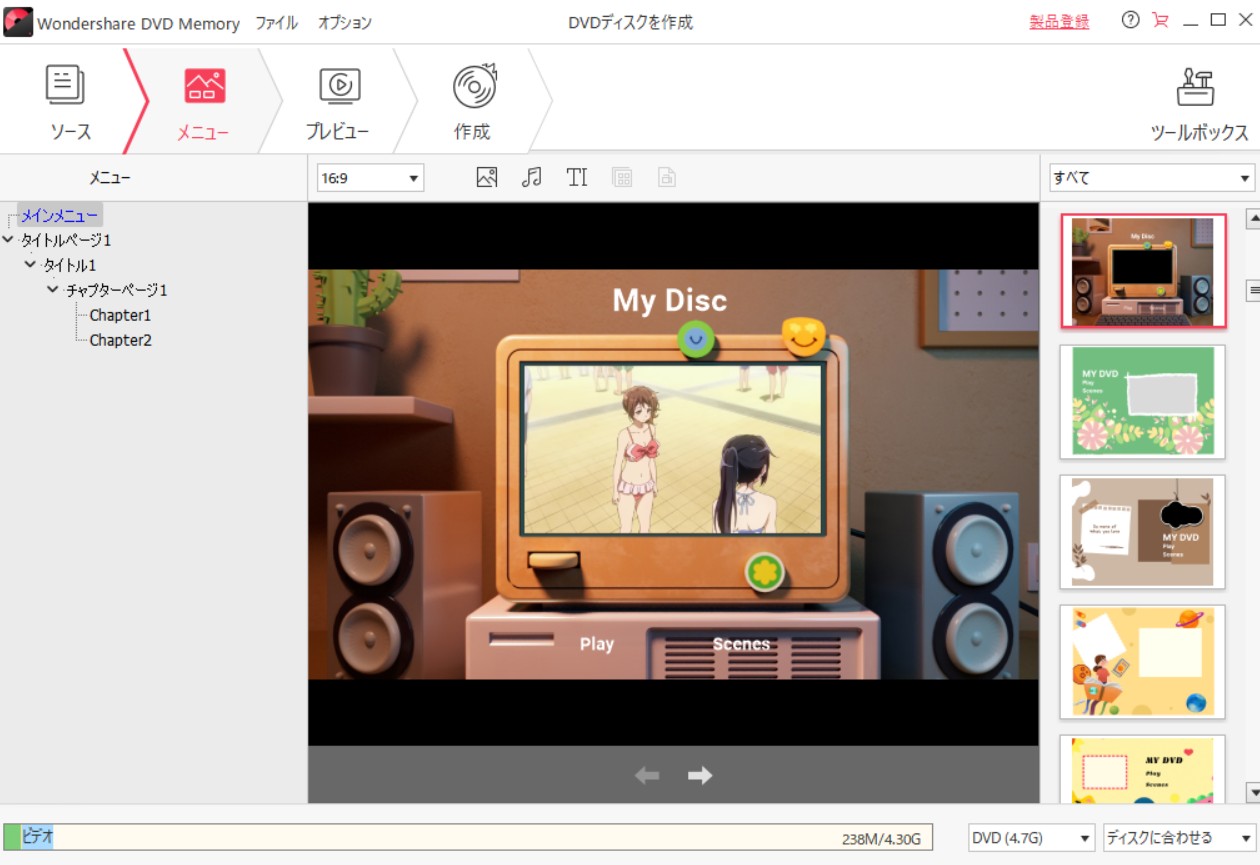This screenshot has width=1260, height=865.
Task: Click the green flower sticker on TV
Action: click(x=764, y=571)
